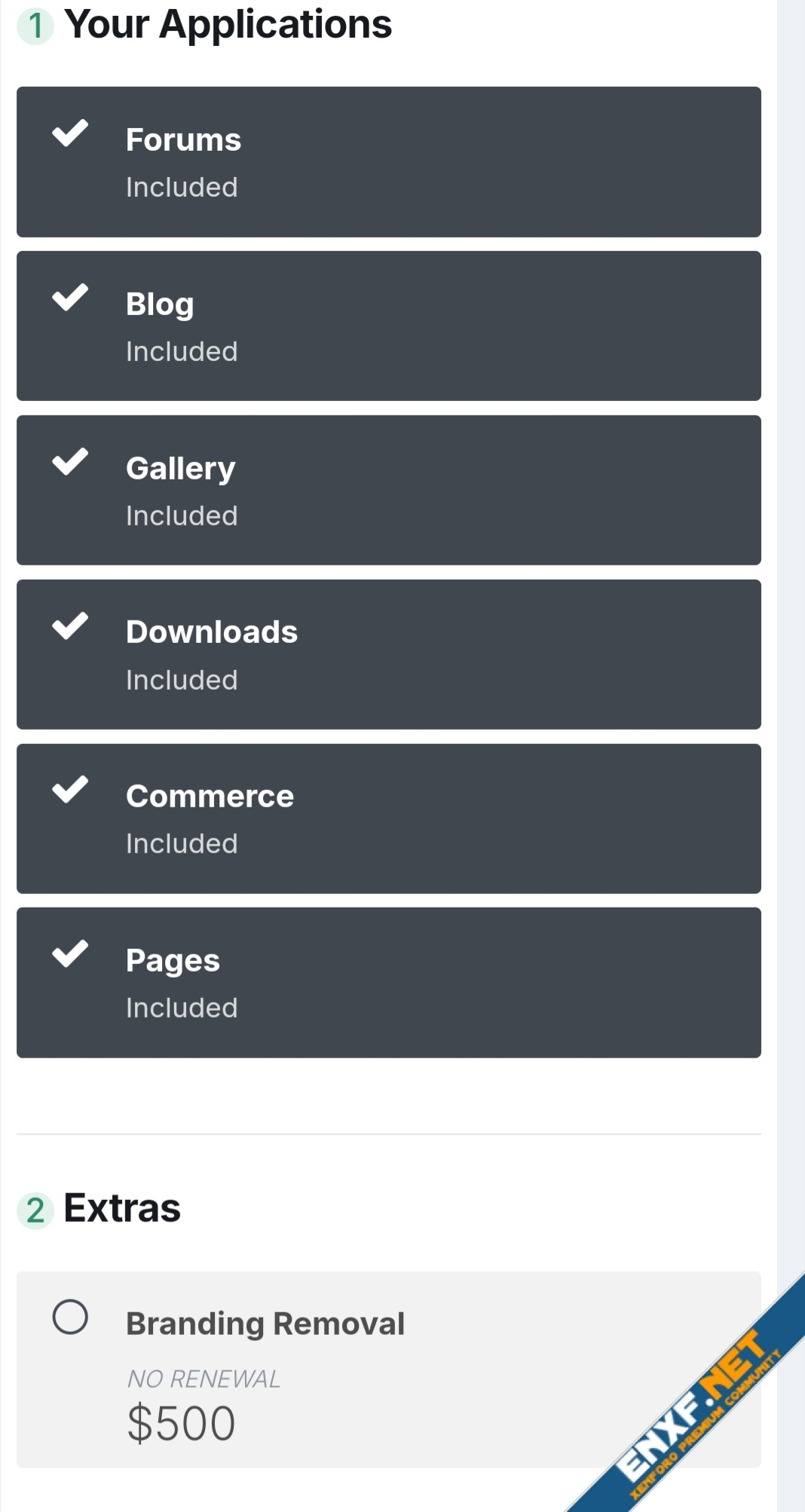
Task: Click the Commerce checkmark icon
Action: pyautogui.click(x=70, y=790)
